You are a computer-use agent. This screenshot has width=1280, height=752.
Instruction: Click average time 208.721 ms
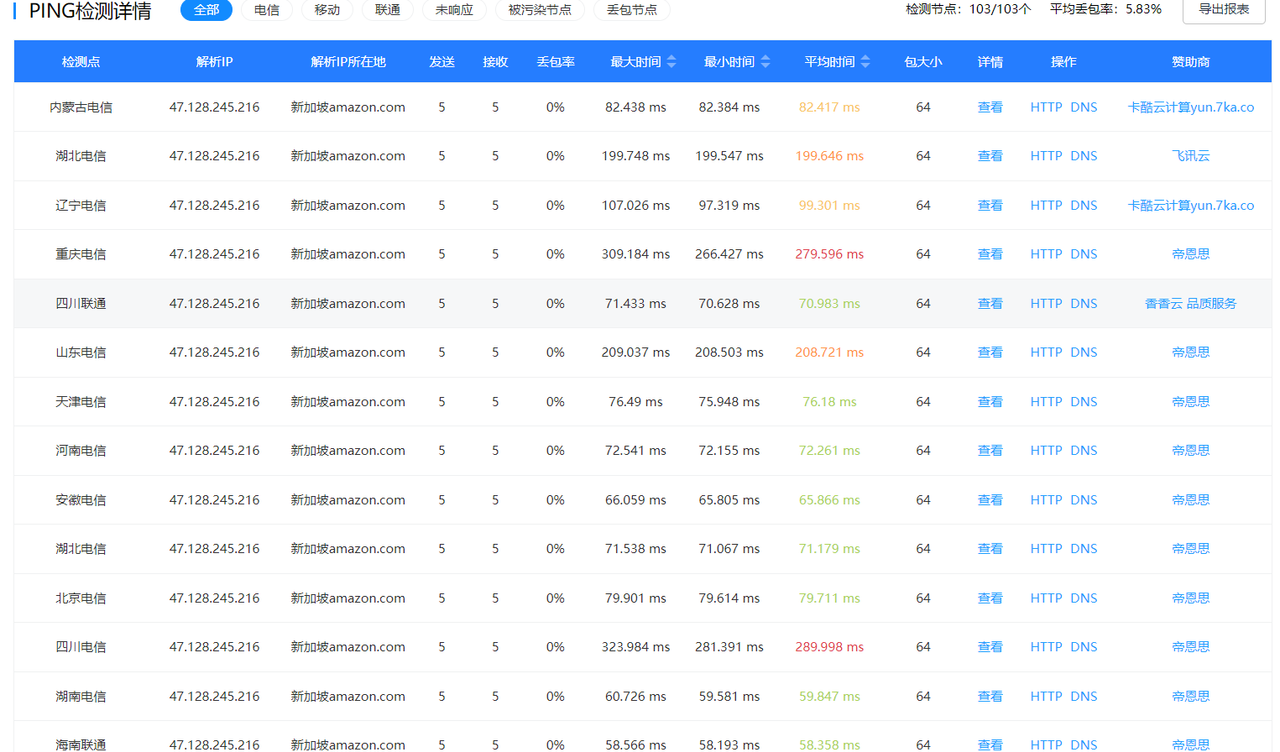coord(829,352)
